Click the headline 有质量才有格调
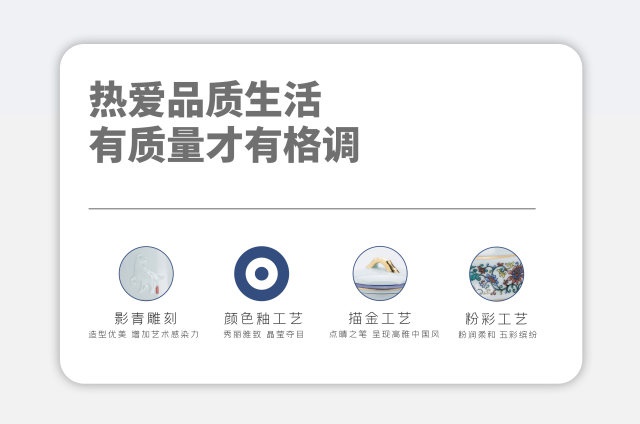This screenshot has width=640, height=424. [224, 145]
